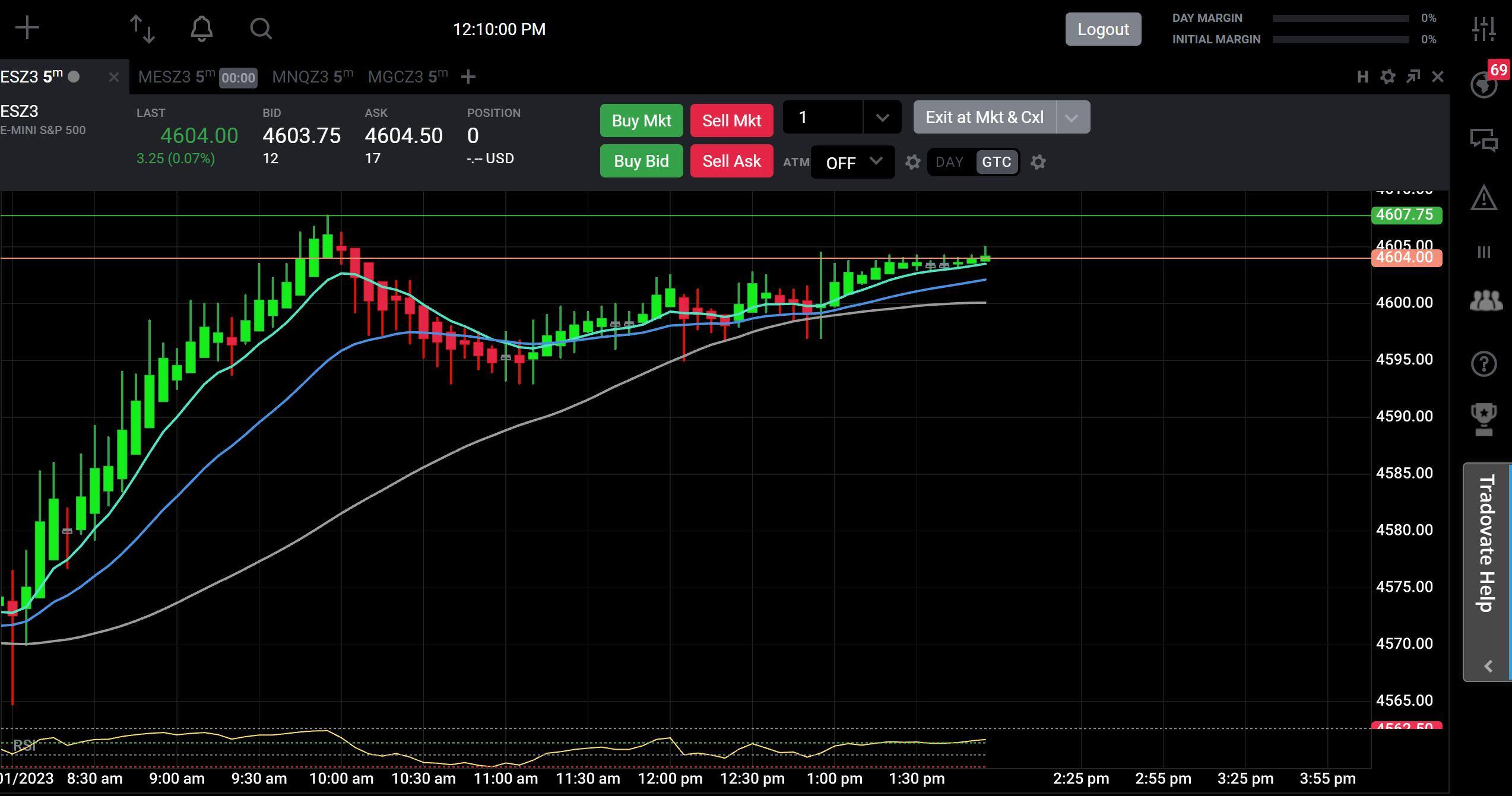The height and width of the screenshot is (796, 1512).
Task: Open the globe news icon with 69 badge
Action: point(1484,84)
